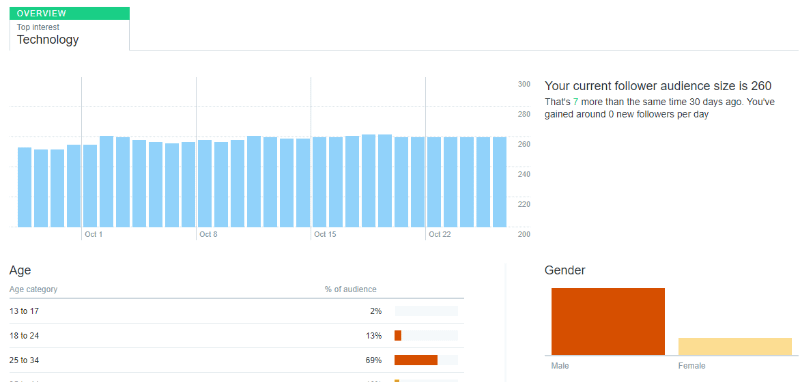This screenshot has width=800, height=382.
Task: Click the Oct 1 axis label
Action: (93, 235)
